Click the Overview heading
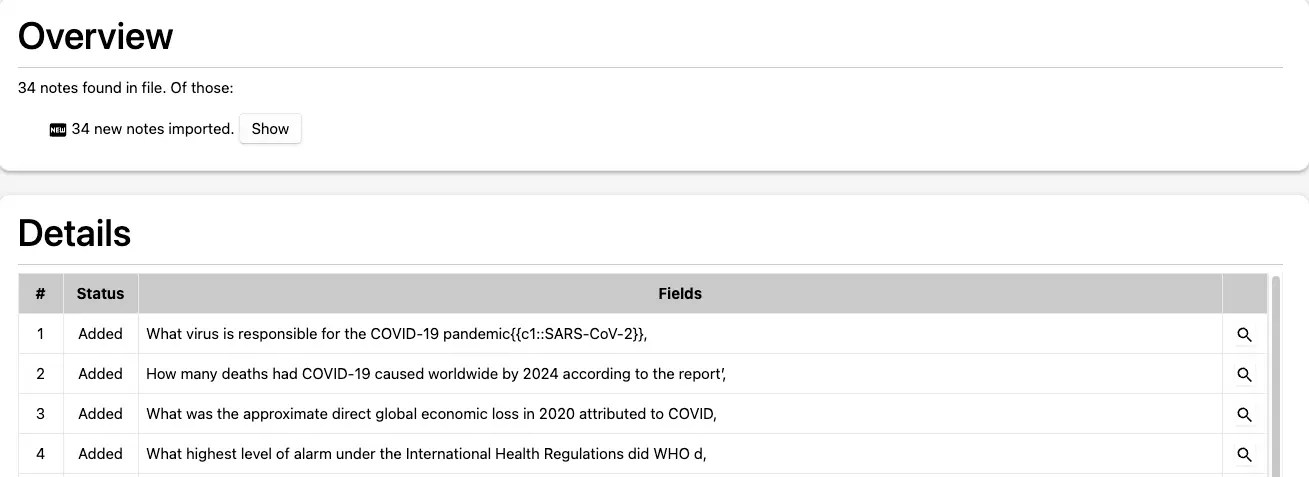Image resolution: width=1309 pixels, height=477 pixels. point(96,37)
